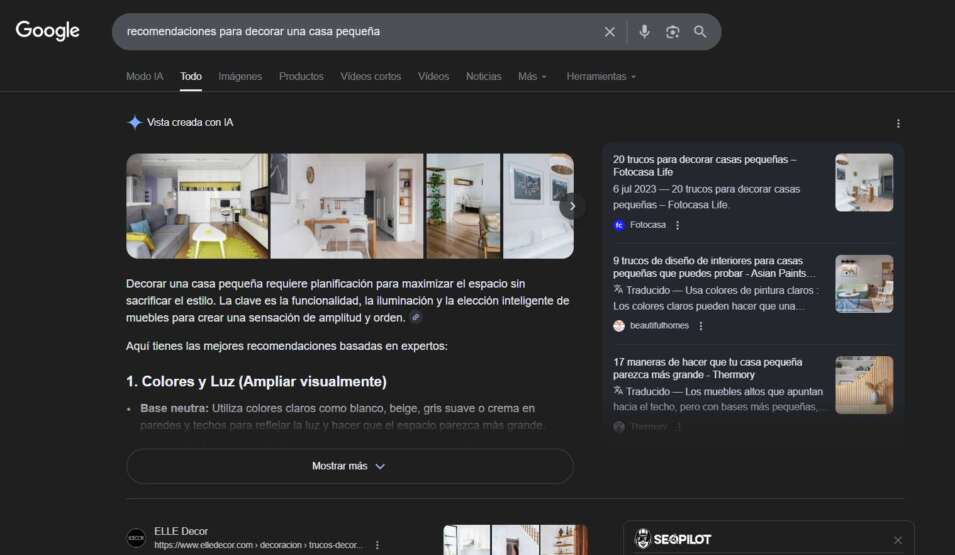Open '9 trucos de diseño de interiores' link

714,267
